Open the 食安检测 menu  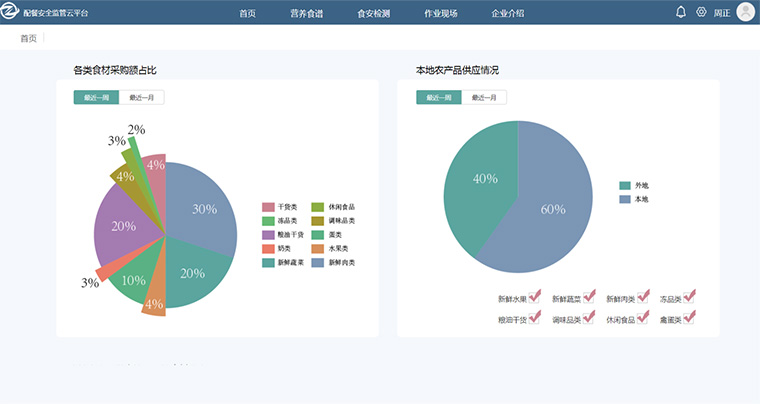point(372,13)
